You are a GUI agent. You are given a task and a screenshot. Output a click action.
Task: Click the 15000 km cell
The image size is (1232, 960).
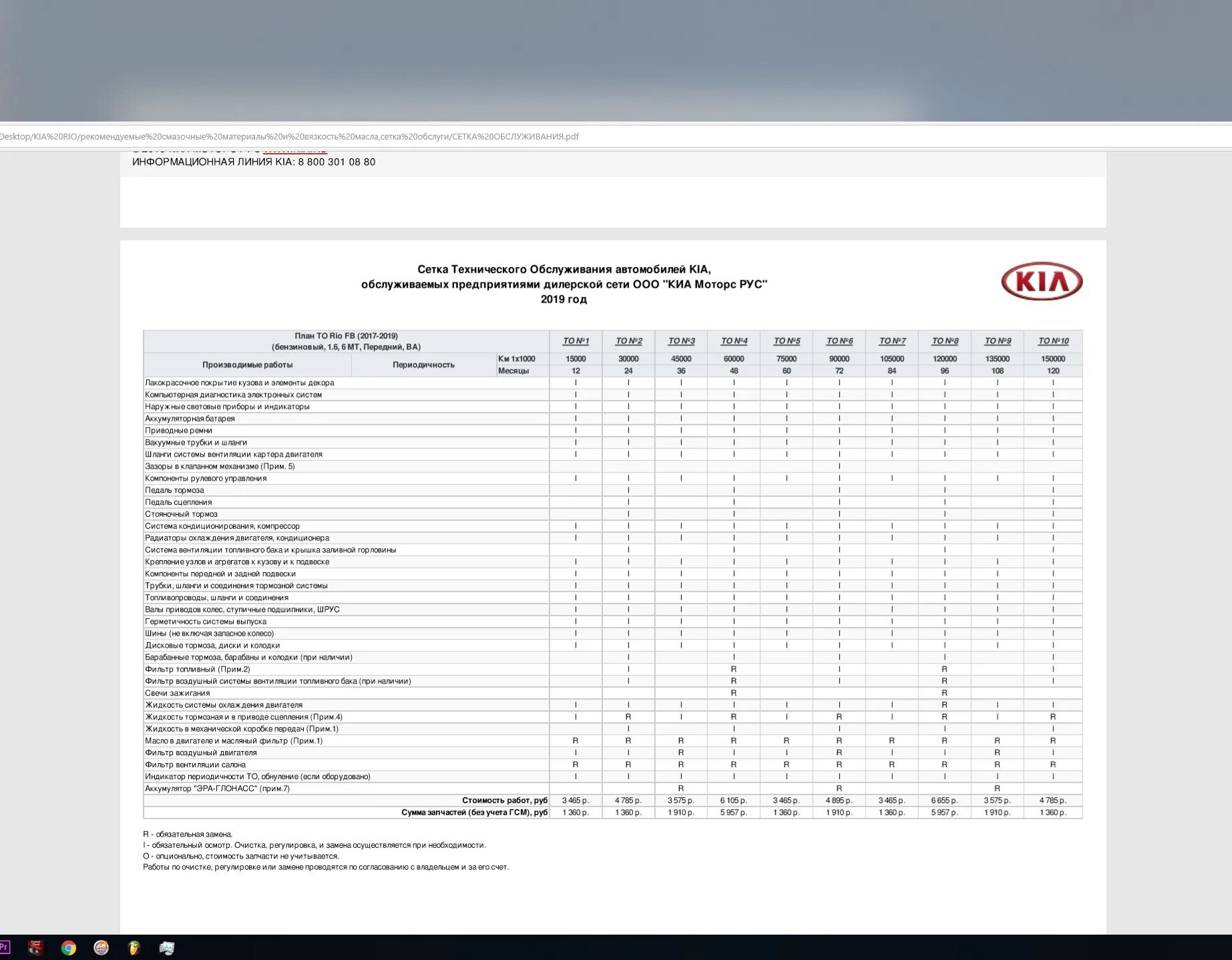pyautogui.click(x=576, y=358)
